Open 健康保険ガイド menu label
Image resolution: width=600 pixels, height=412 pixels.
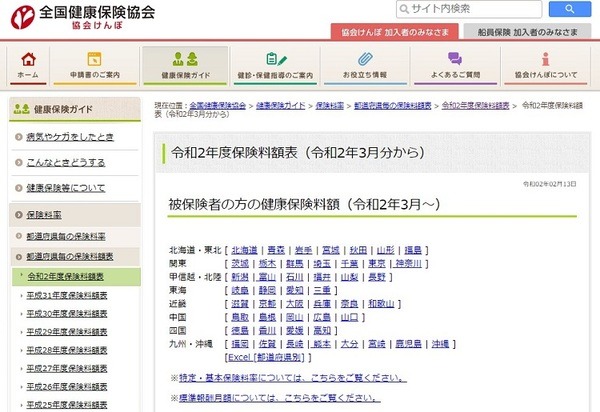point(186,75)
